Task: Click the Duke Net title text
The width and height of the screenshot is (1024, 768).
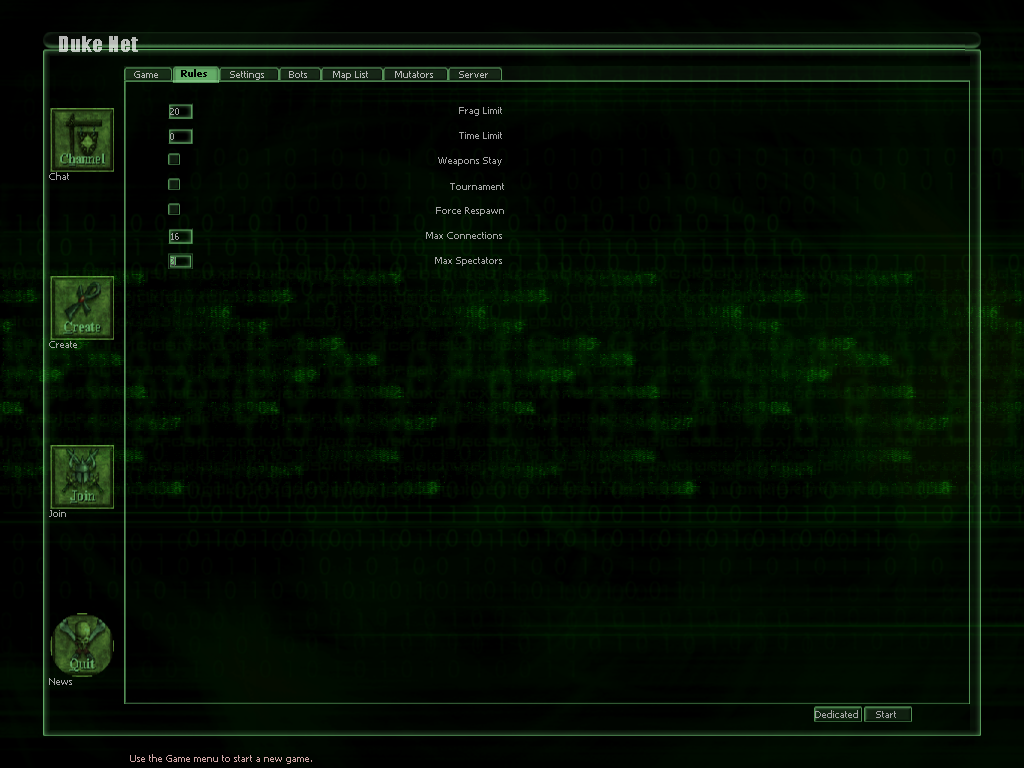Action: pyautogui.click(x=98, y=44)
